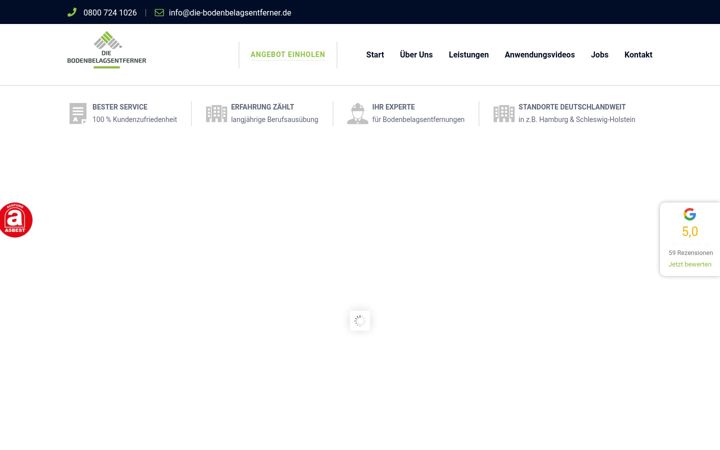Click the Ihr Experte heading

click(394, 107)
